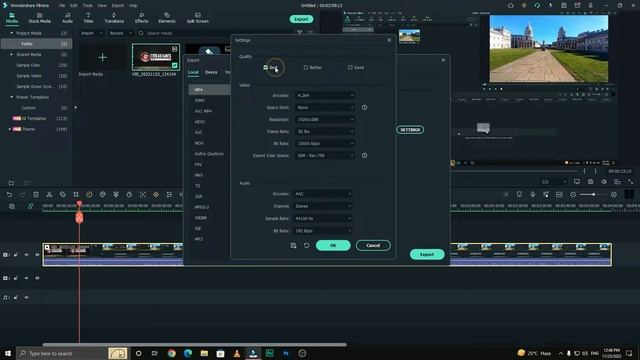Click the Windows Start button
This screenshot has height=360, width=640.
tap(7, 353)
